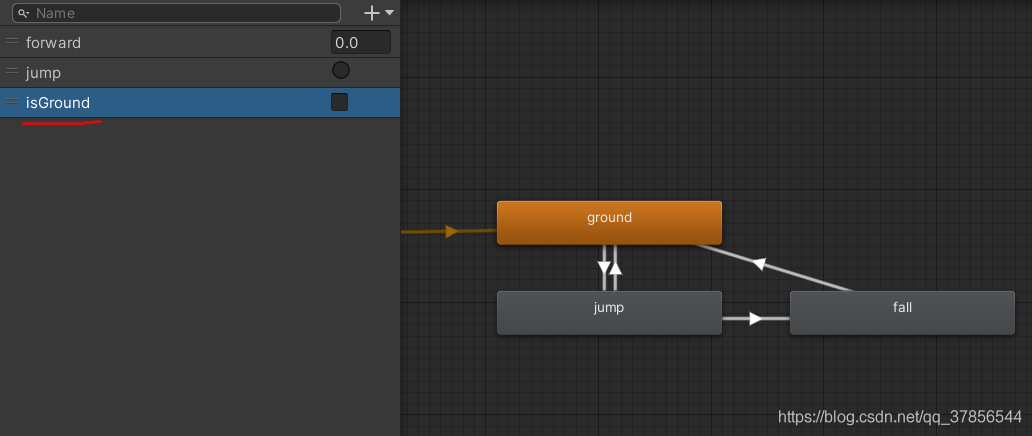Image resolution: width=1032 pixels, height=436 pixels.
Task: Open the add parameter plus dropdown
Action: tap(378, 13)
